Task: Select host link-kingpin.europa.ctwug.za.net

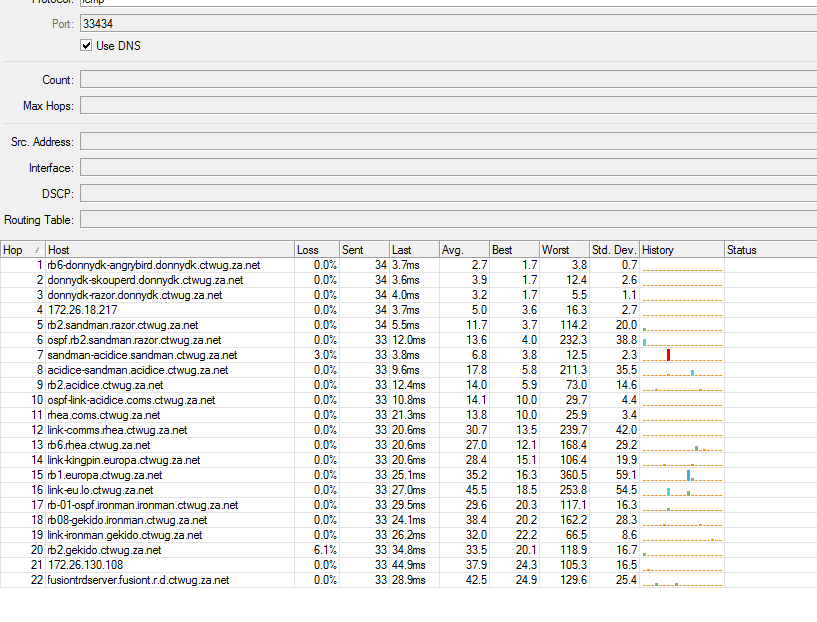Action: (124, 461)
